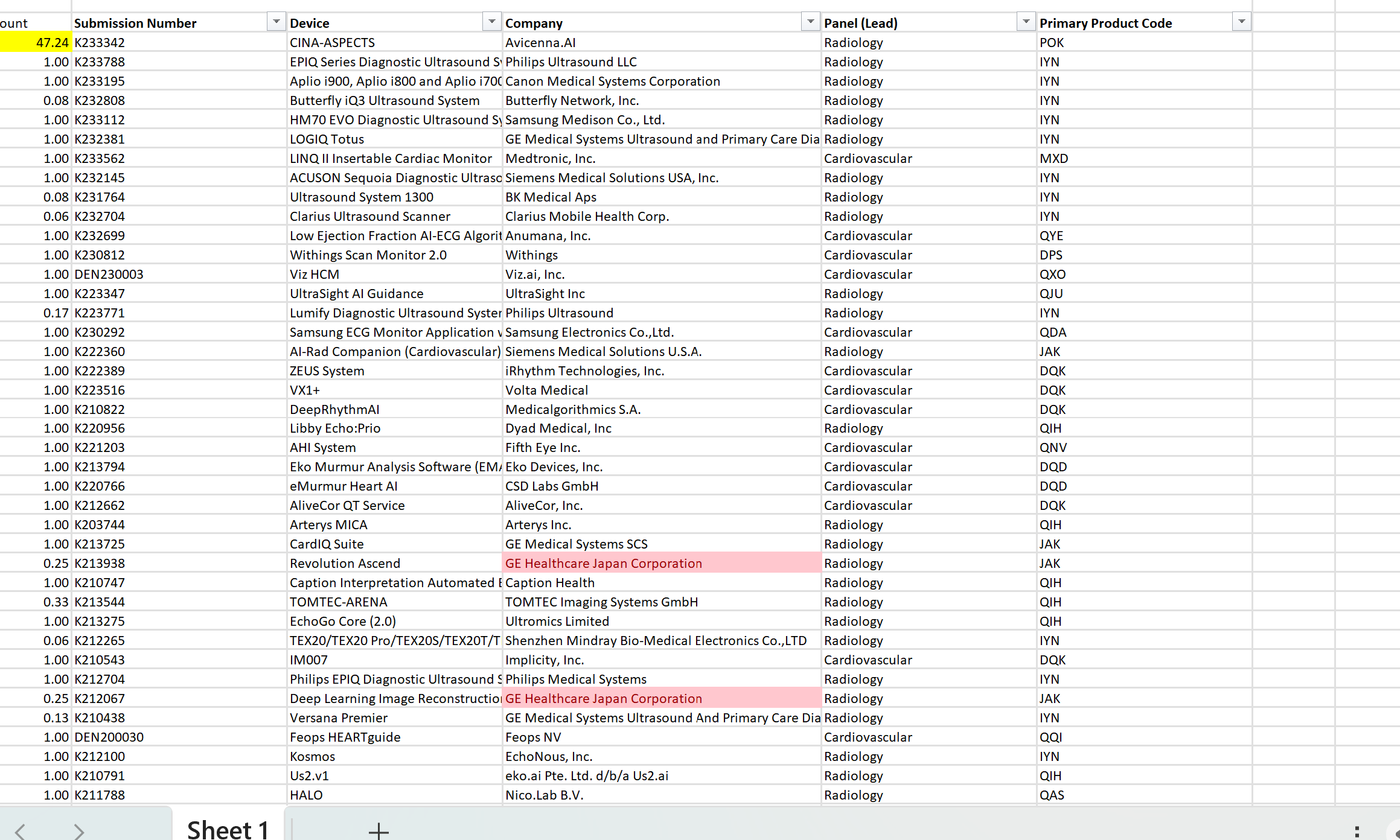Select the red GE Healthcare Japan cell in row K213938
Screen dimensions: 1400x840
point(662,563)
